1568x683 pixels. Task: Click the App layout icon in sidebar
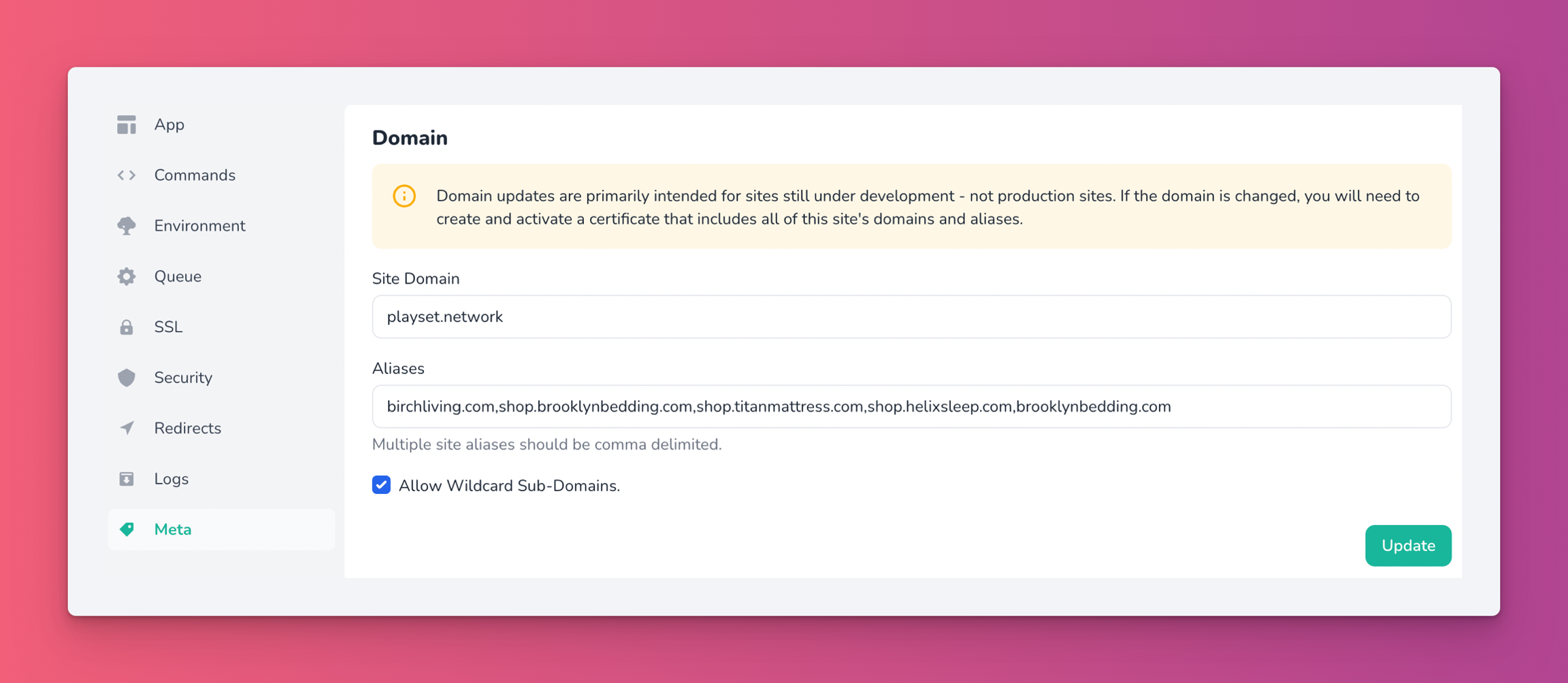point(127,124)
